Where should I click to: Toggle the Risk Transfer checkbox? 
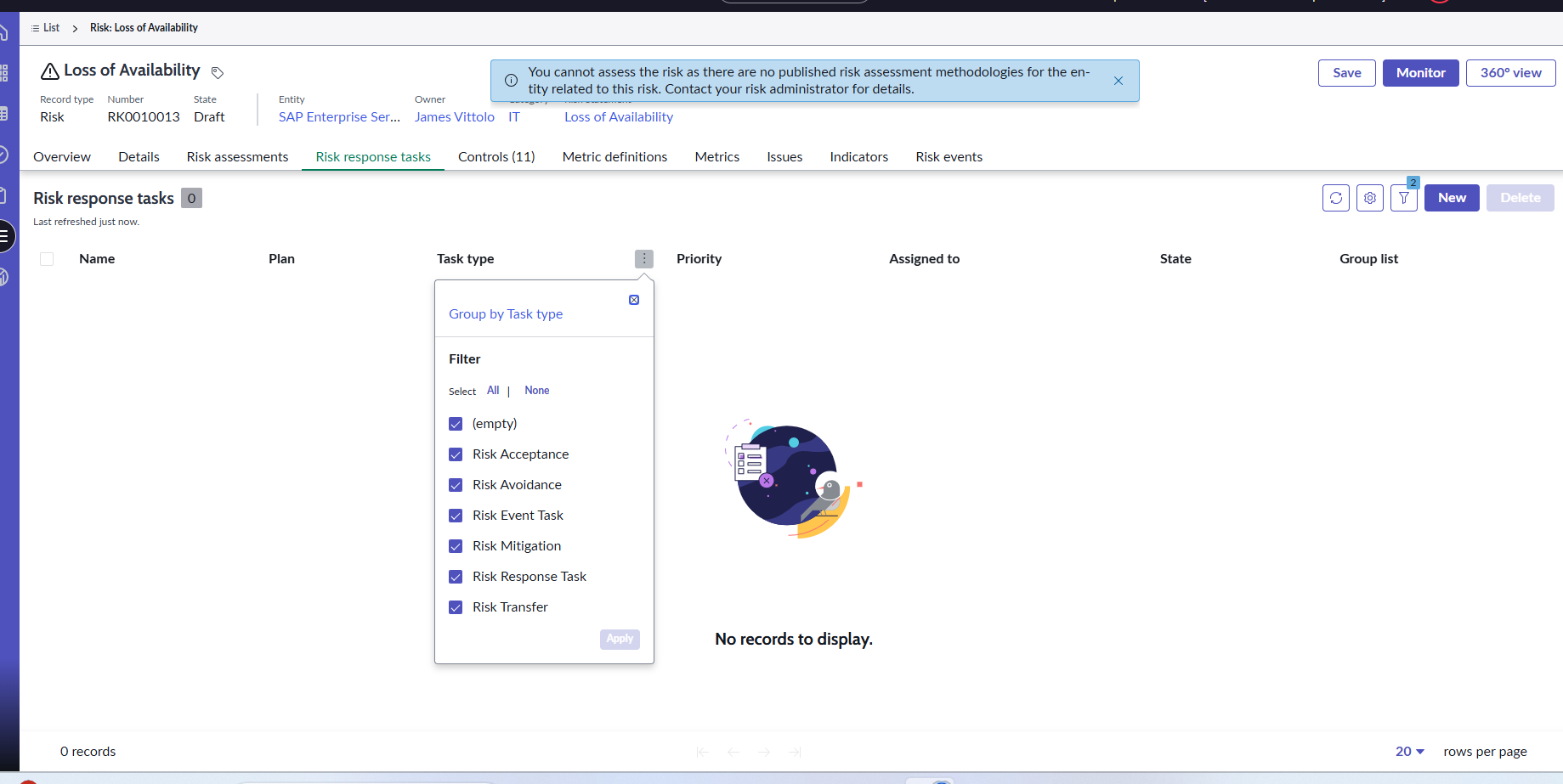click(456, 607)
